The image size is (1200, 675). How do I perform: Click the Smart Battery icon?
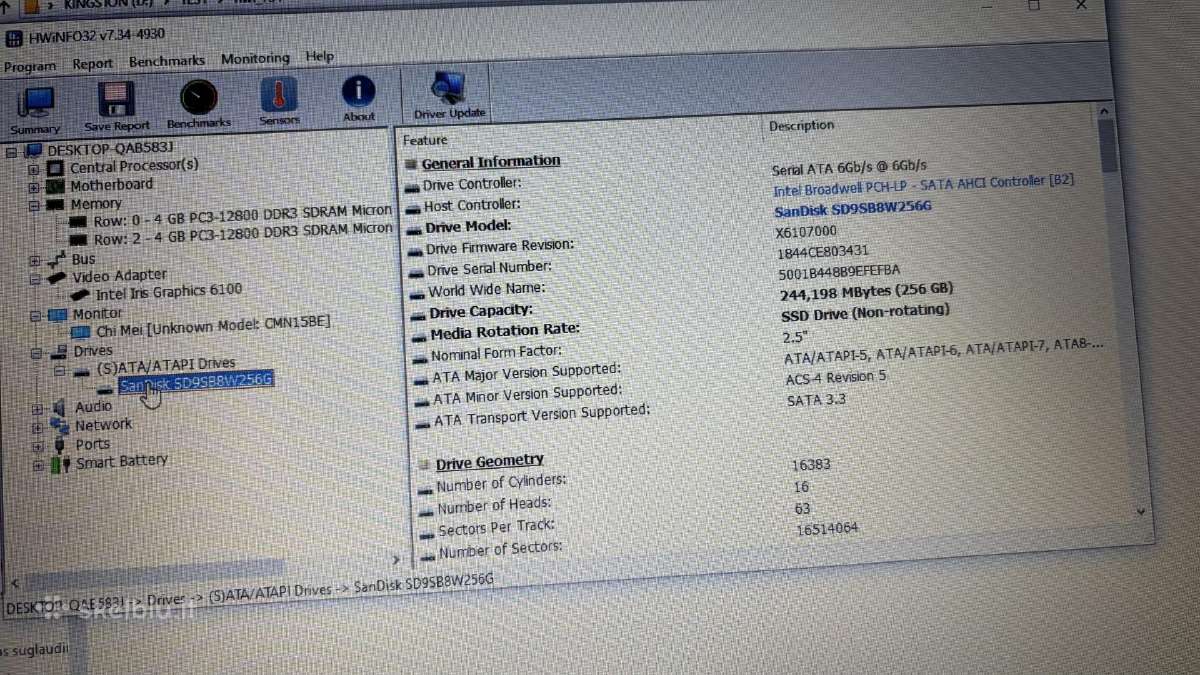tap(62, 463)
